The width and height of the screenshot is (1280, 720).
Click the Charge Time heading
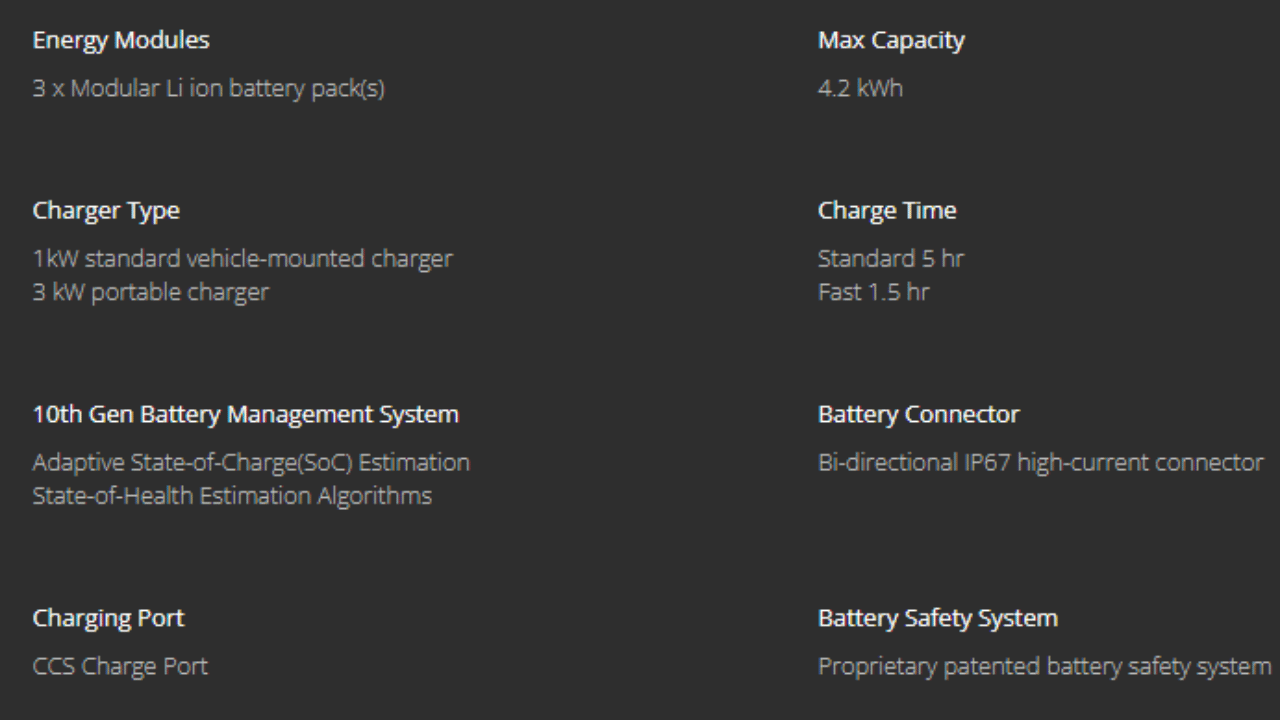click(887, 211)
